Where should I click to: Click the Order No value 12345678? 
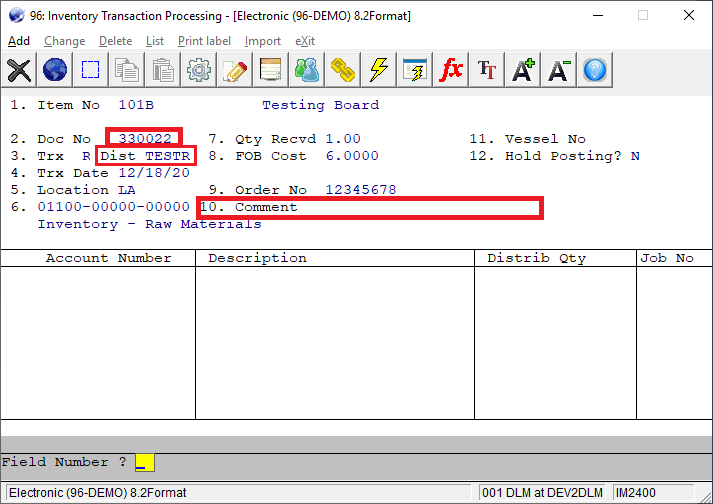[361, 190]
